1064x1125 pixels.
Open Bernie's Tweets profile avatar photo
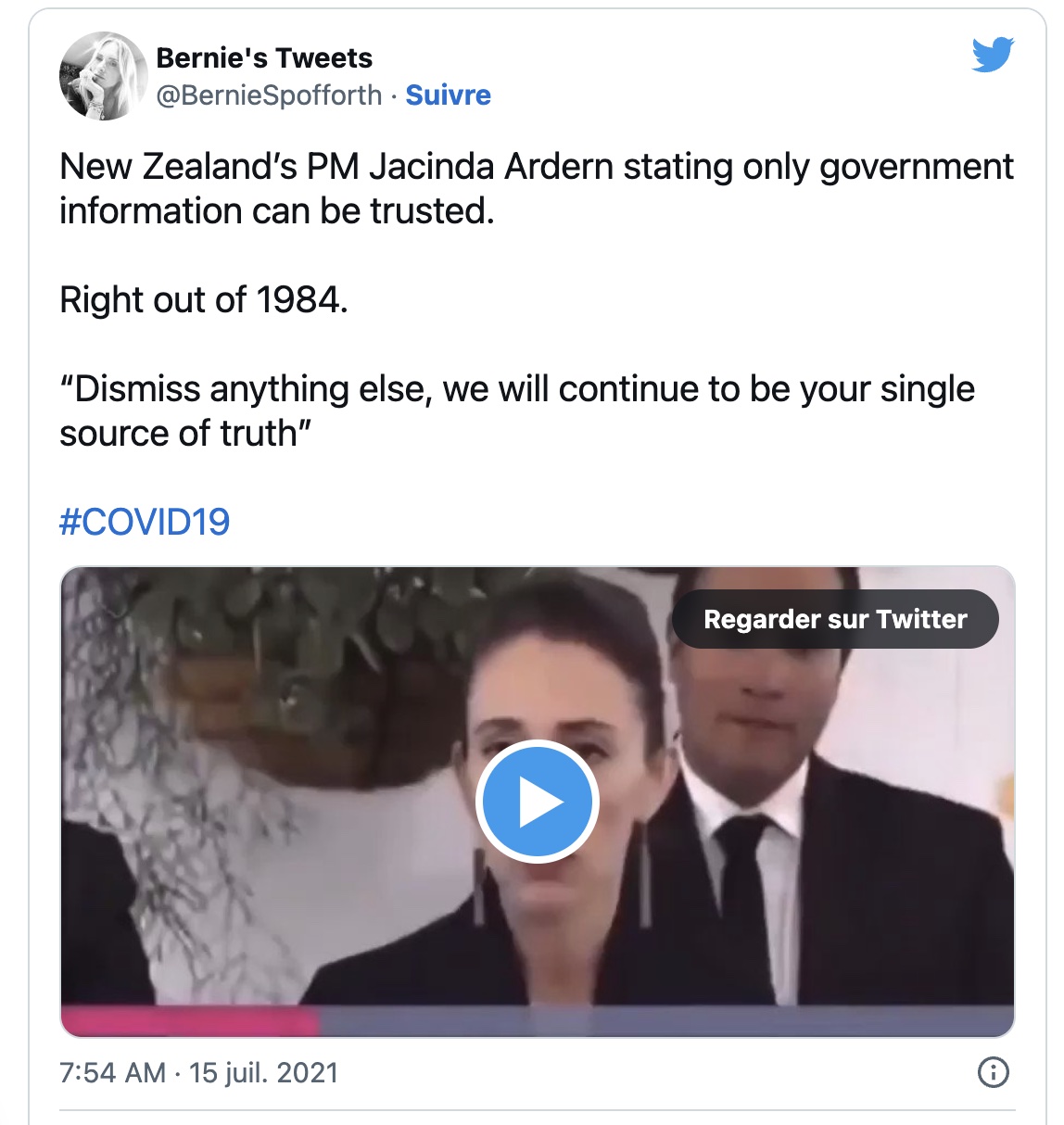(x=103, y=76)
